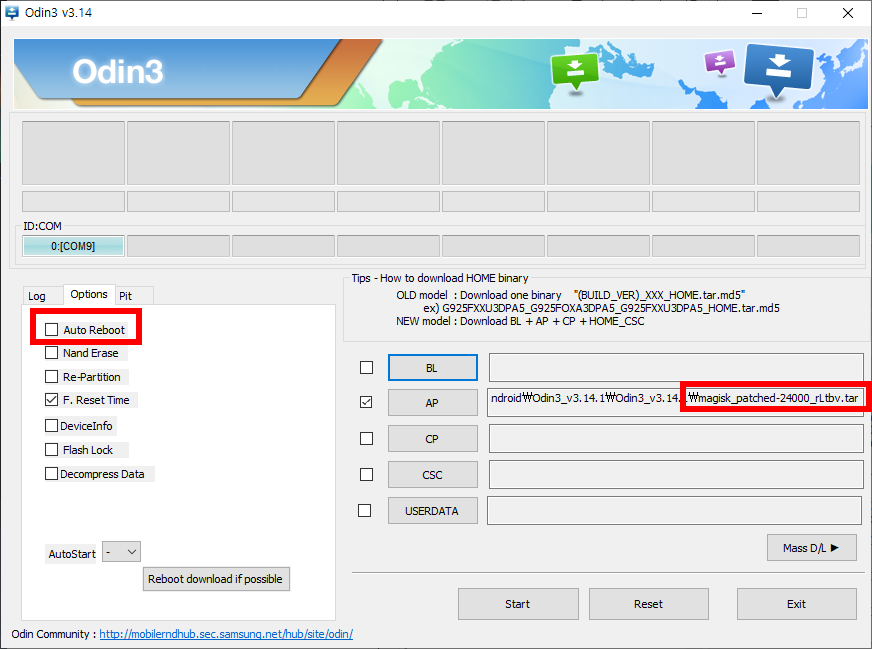
Task: Click the purple download icon in banner
Action: click(x=720, y=62)
